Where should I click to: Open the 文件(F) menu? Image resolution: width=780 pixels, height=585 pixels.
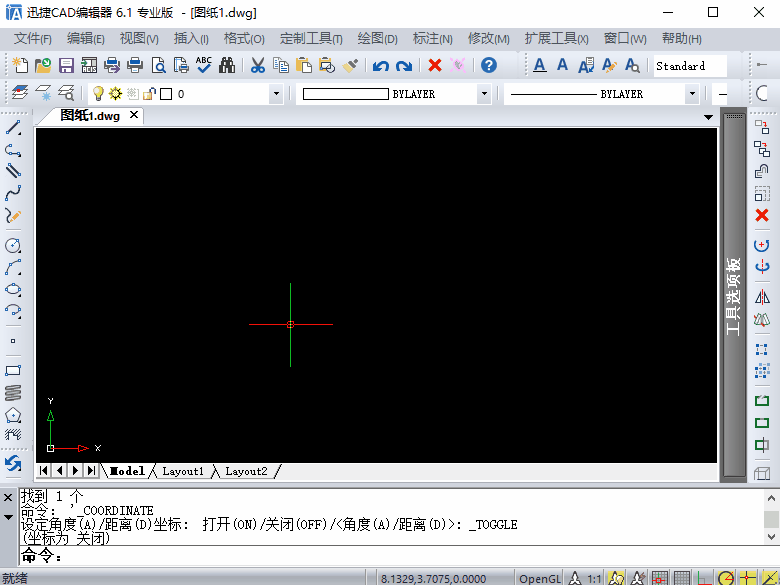pos(33,39)
